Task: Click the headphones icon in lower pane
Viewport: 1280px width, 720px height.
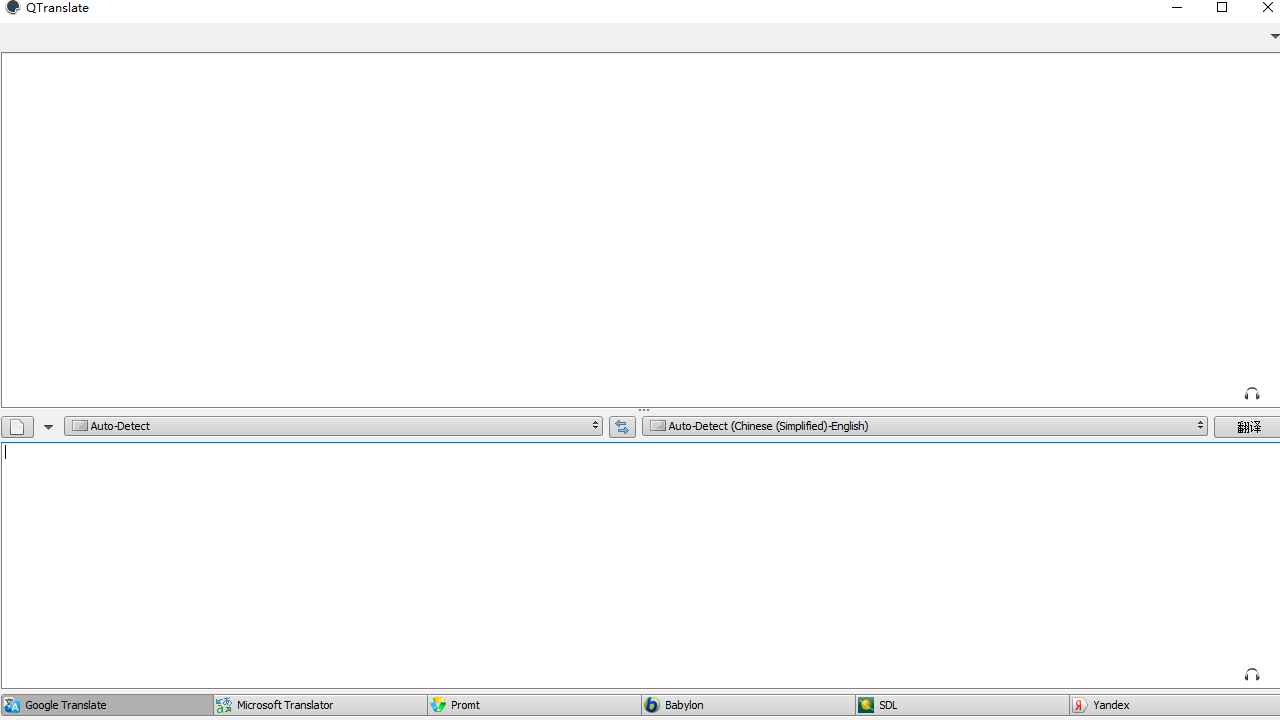Action: click(1251, 675)
